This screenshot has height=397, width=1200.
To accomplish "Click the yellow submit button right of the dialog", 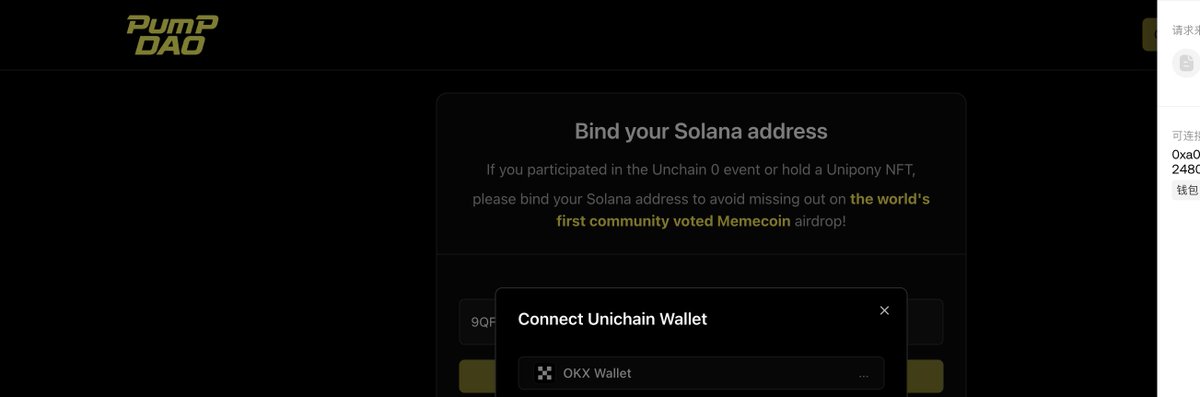I will tap(925, 376).
